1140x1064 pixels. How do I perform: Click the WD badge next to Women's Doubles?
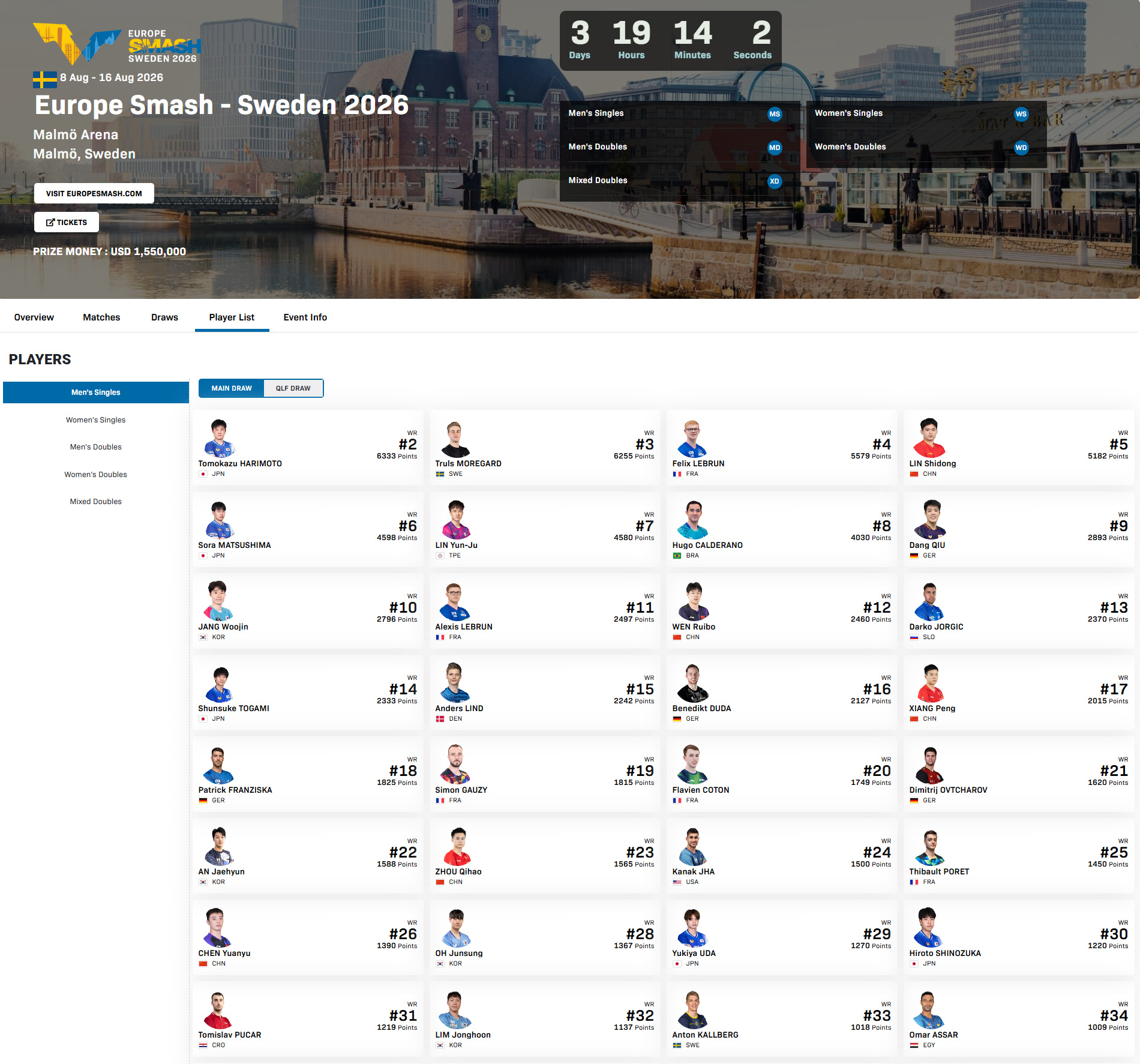1021,148
